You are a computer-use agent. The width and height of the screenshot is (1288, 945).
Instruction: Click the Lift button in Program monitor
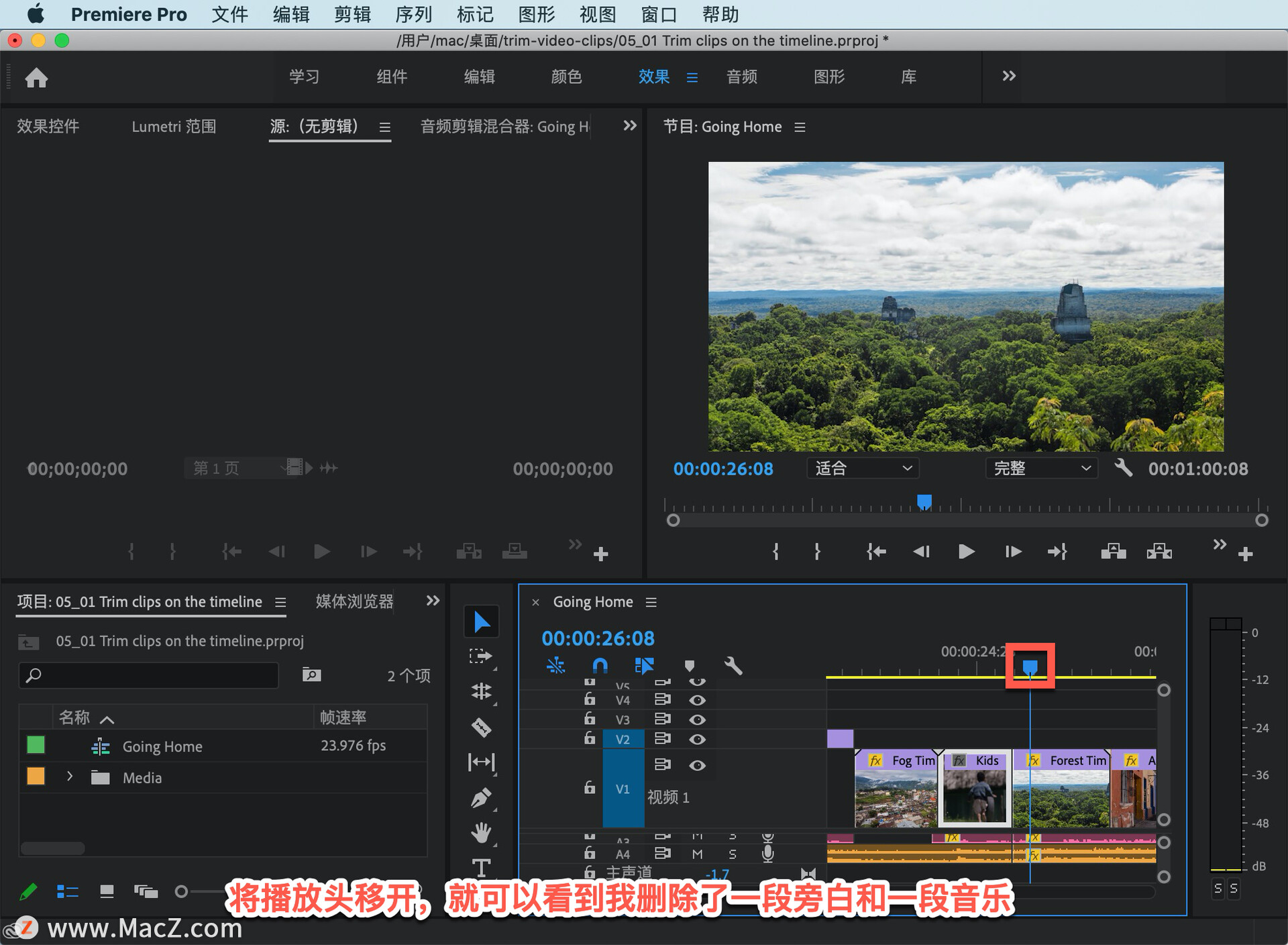click(1113, 552)
